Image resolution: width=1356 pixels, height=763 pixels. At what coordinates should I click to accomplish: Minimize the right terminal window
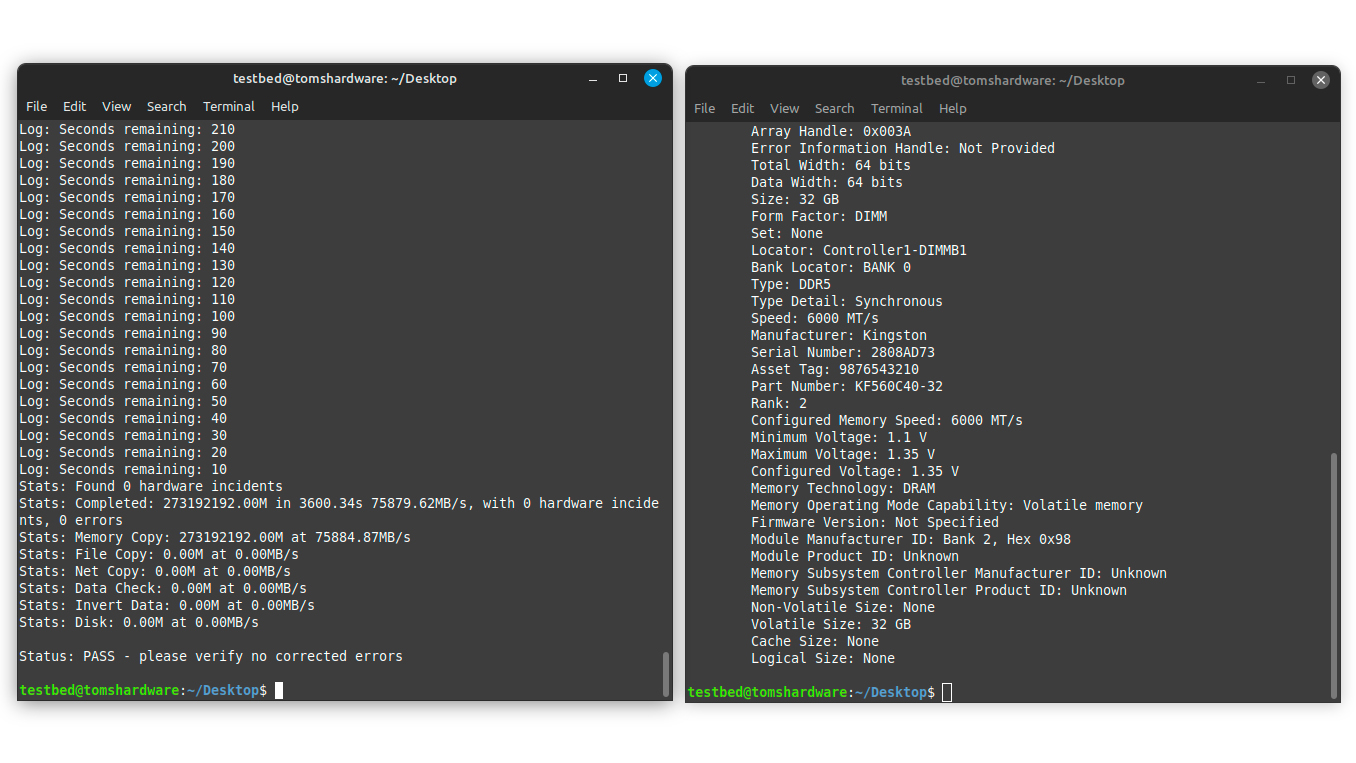pyautogui.click(x=1261, y=80)
